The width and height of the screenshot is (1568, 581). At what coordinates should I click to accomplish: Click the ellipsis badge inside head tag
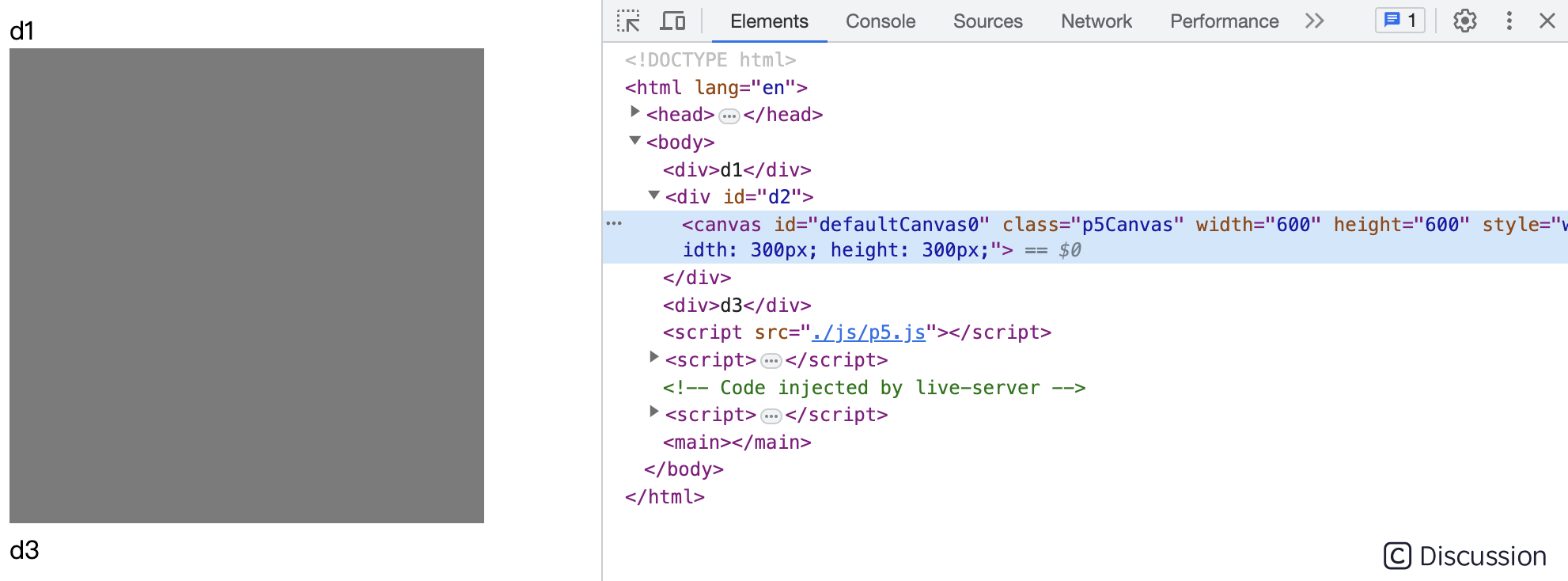click(729, 116)
